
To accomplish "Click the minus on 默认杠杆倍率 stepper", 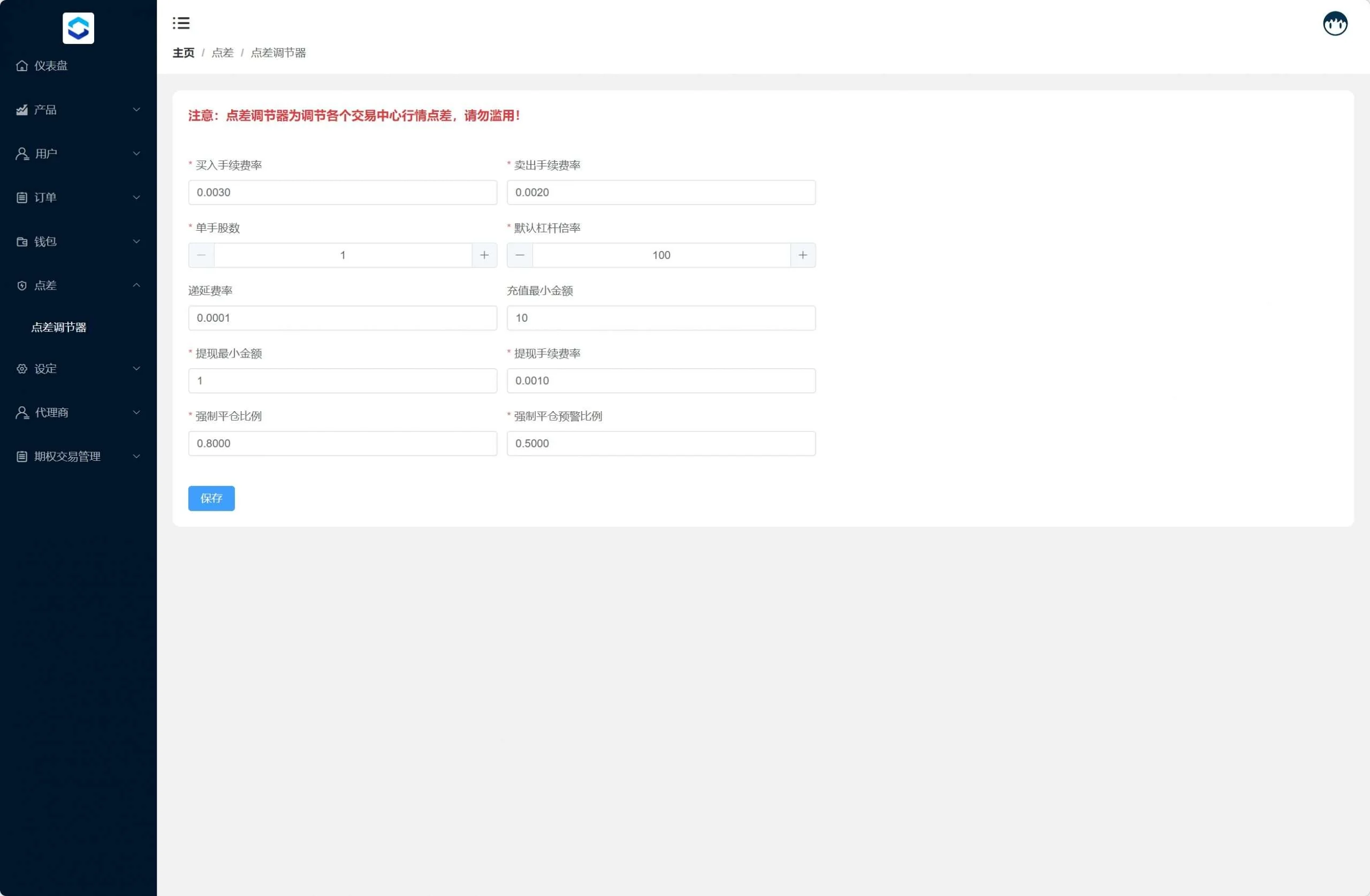I will coord(520,255).
